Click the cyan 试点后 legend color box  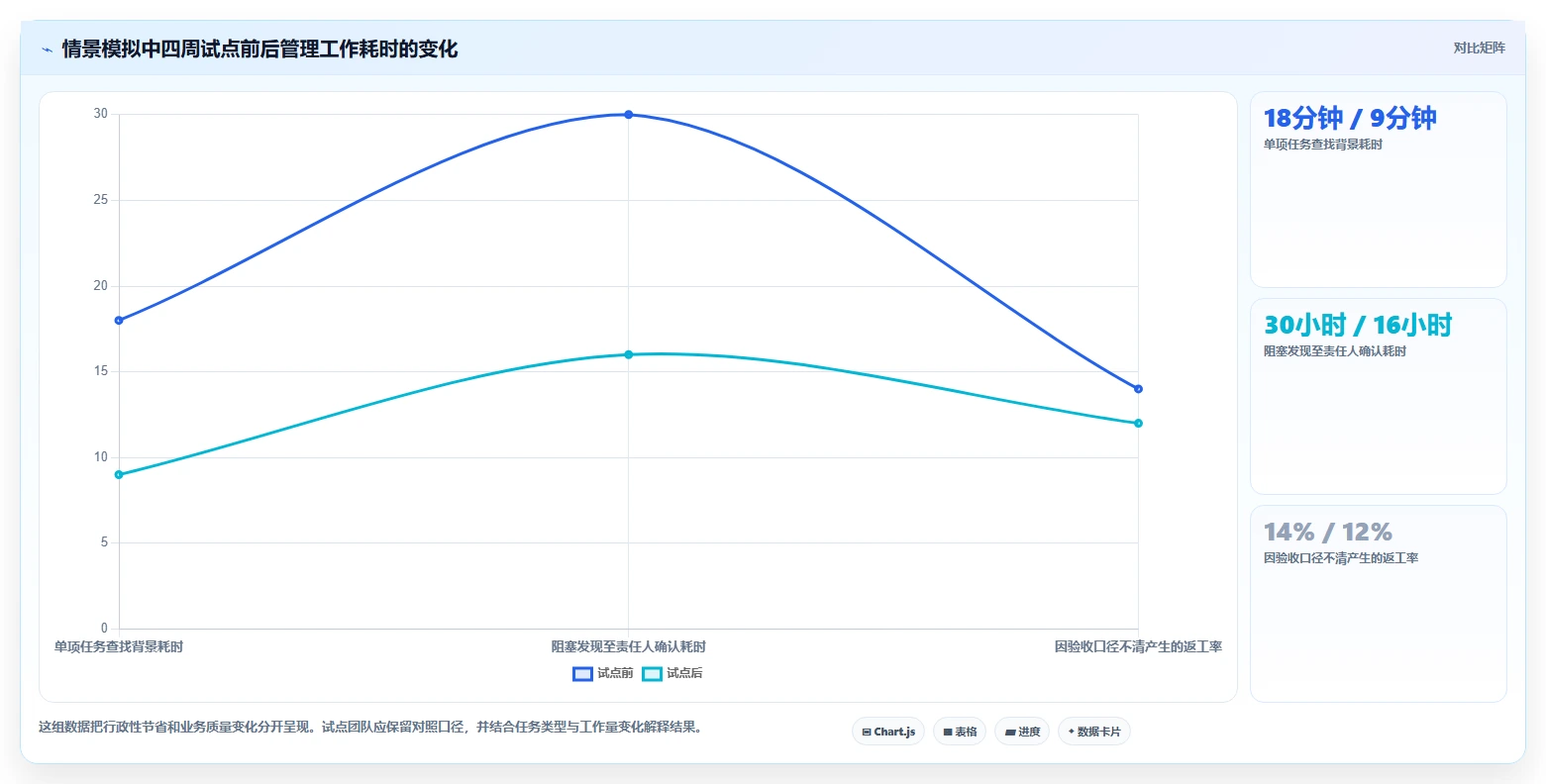[652, 674]
